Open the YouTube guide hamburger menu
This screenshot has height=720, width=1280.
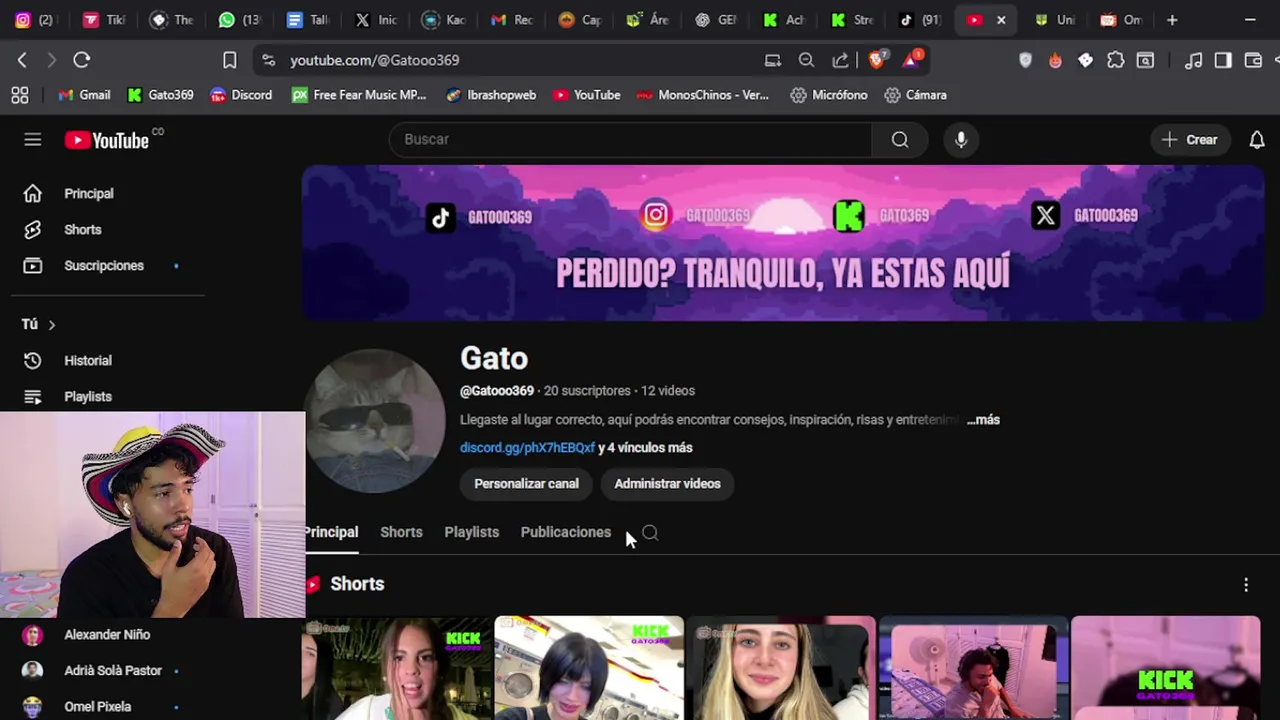point(33,140)
